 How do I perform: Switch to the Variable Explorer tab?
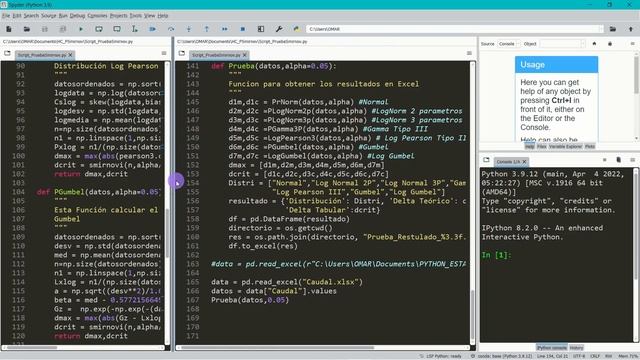coord(565,146)
